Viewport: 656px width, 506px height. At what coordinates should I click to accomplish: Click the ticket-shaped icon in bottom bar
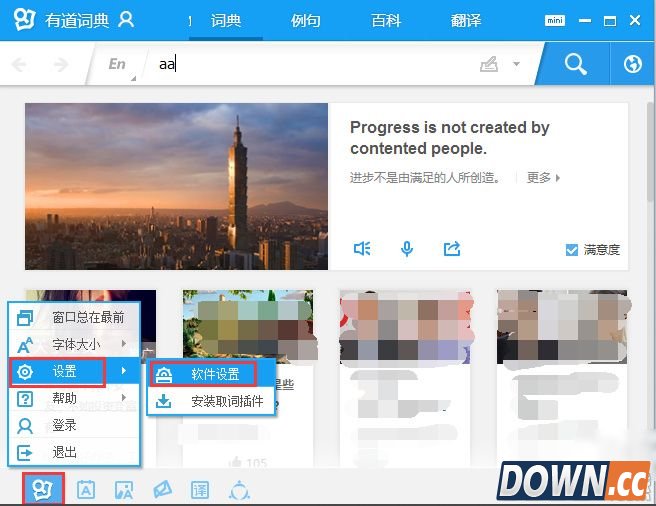(162, 489)
